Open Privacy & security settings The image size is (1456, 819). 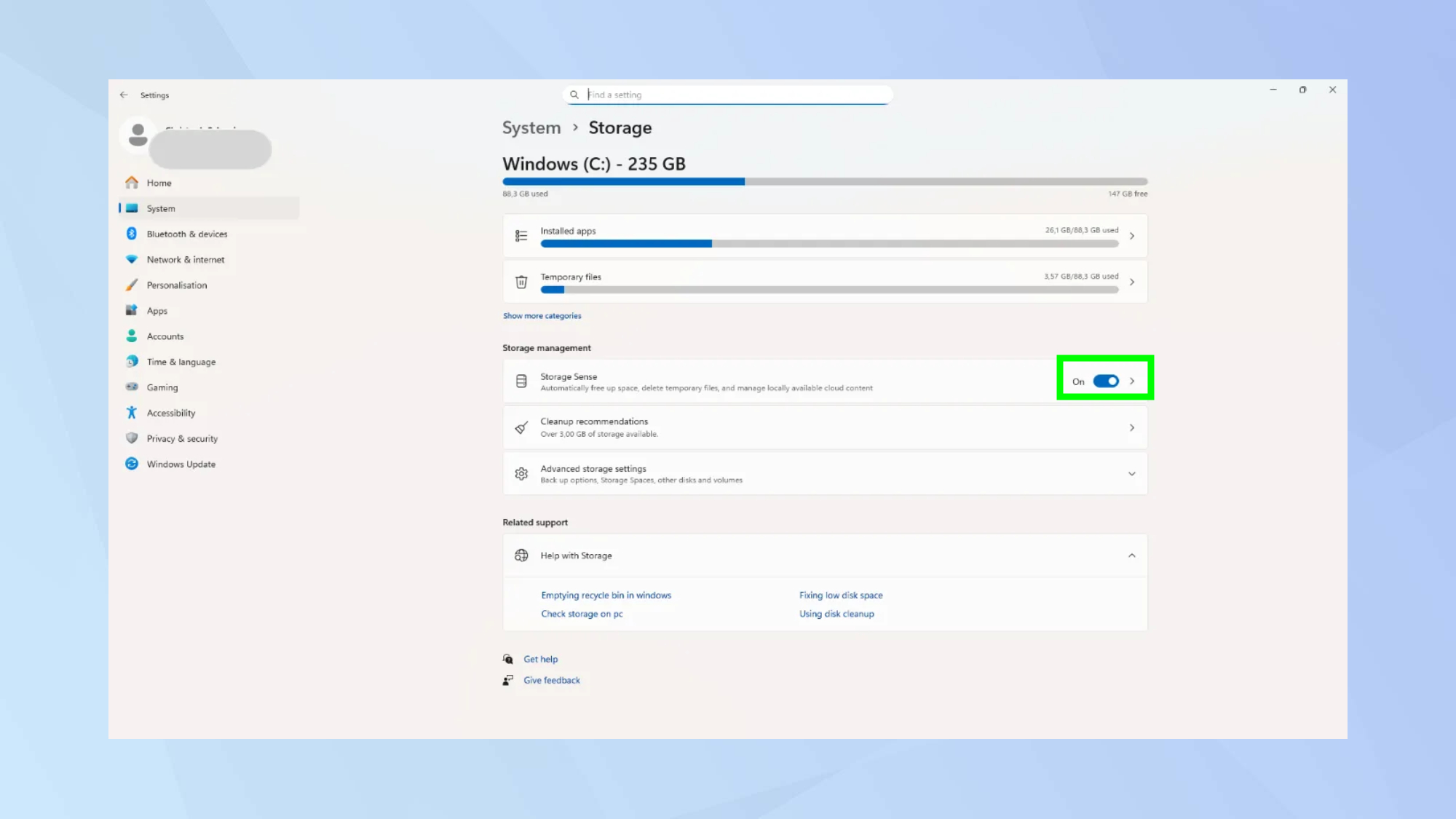(x=181, y=438)
